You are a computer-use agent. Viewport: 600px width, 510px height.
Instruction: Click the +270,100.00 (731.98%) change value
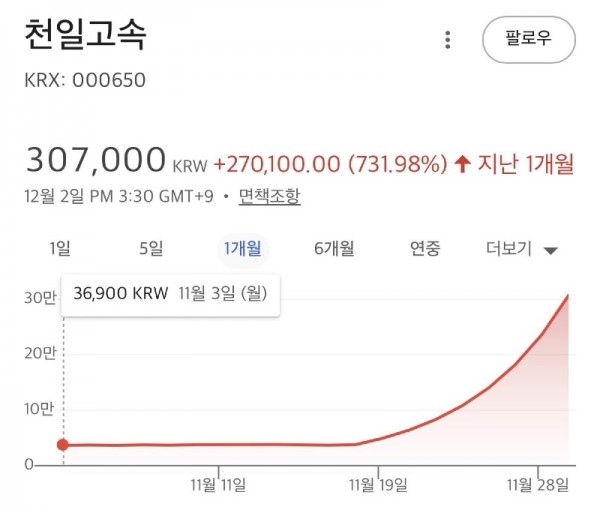(x=330, y=163)
